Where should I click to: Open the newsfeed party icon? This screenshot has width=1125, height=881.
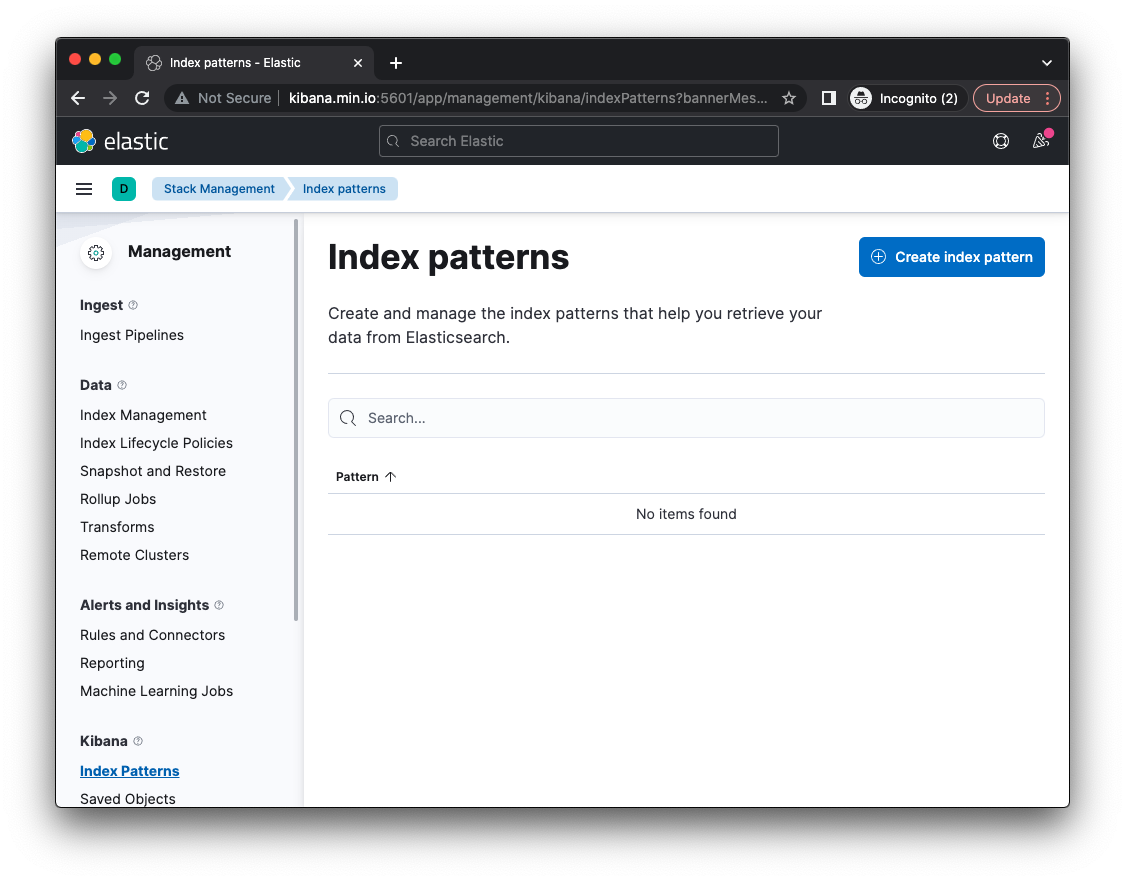point(1040,141)
